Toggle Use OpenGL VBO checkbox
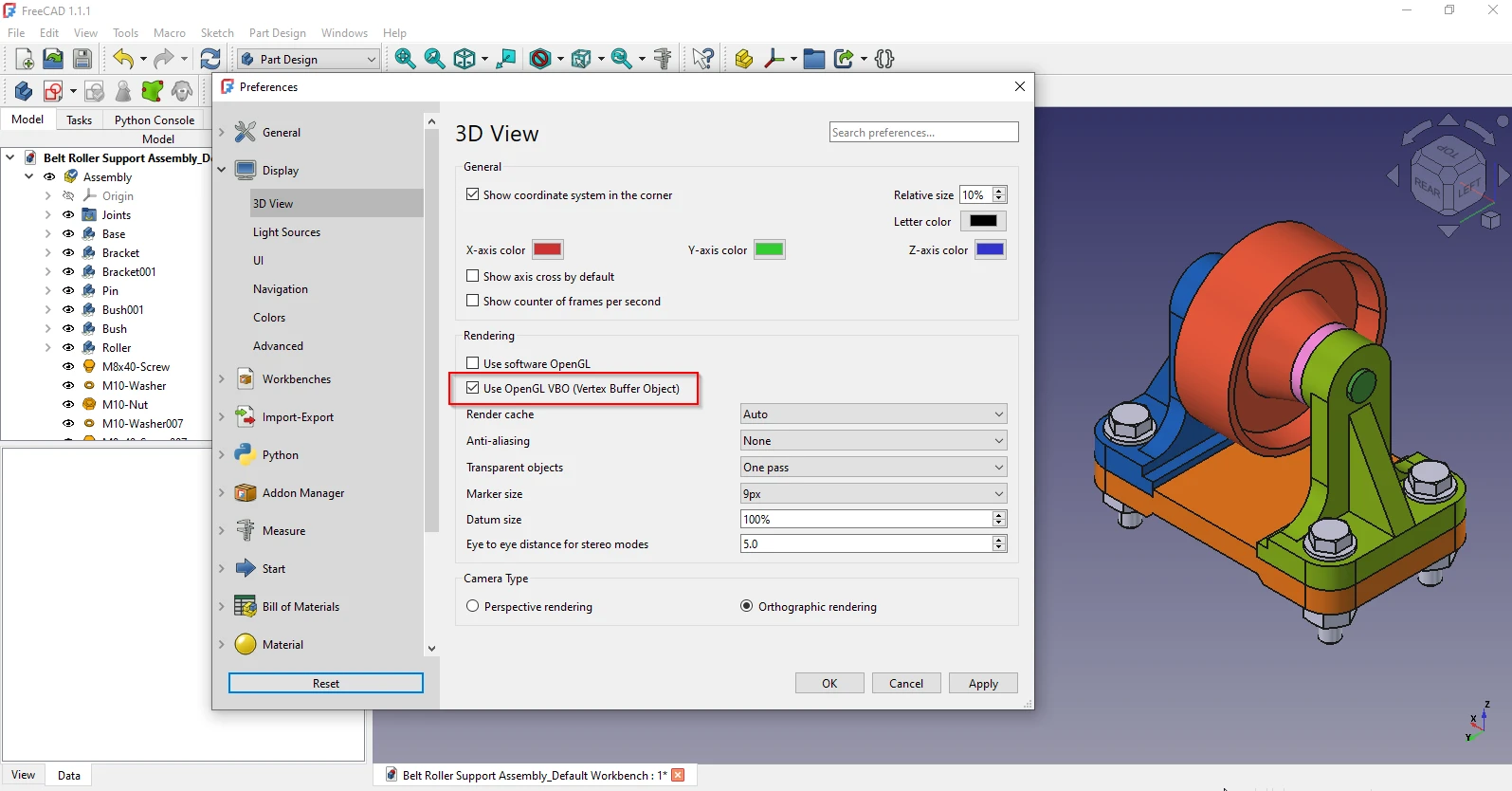 (x=473, y=388)
